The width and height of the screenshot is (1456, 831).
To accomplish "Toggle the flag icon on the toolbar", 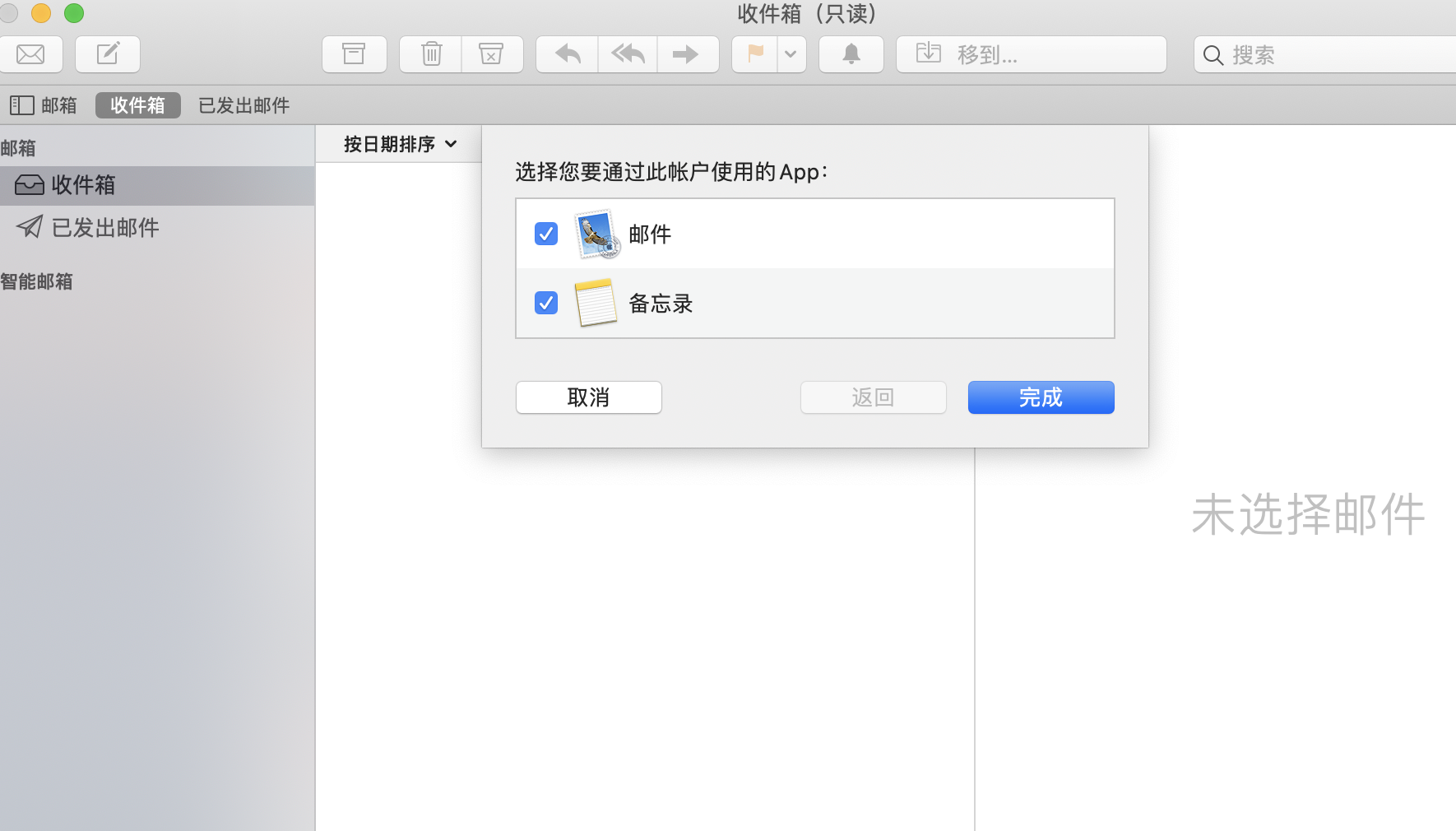I will (x=753, y=54).
